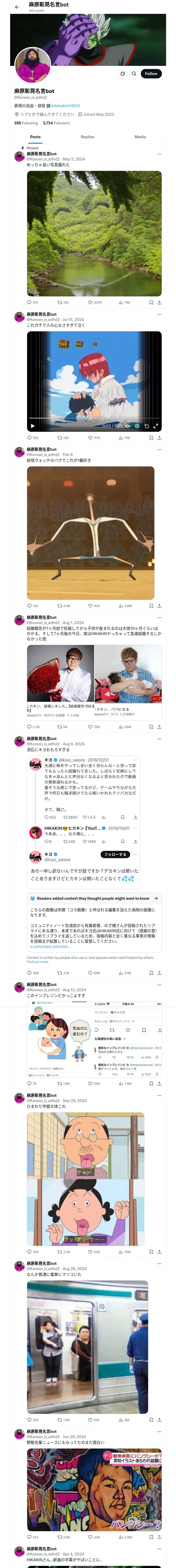Share the Feb 9 yo-kai post

[x=160, y=606]
